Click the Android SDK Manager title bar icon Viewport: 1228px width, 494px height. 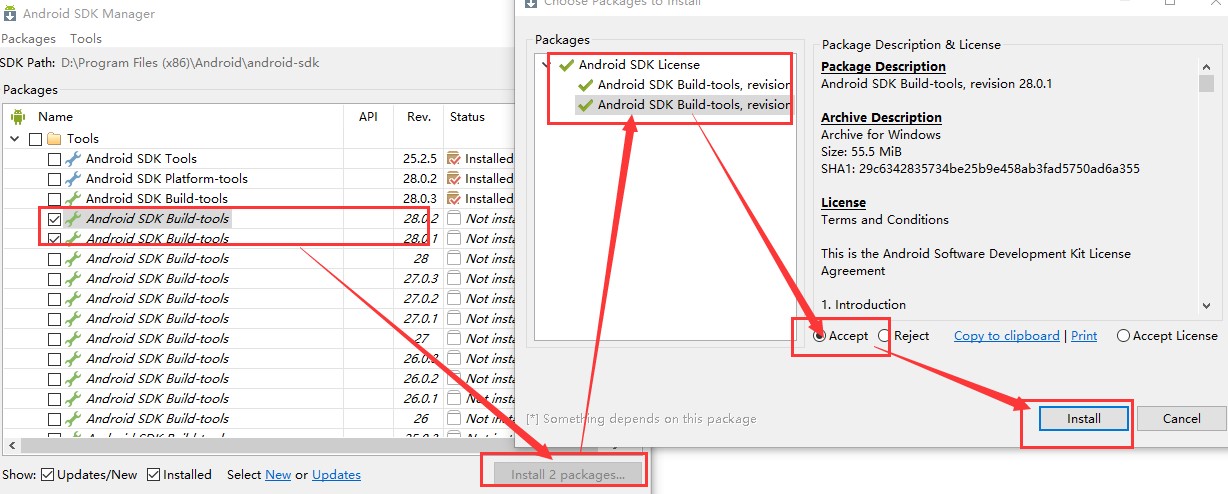click(x=8, y=14)
